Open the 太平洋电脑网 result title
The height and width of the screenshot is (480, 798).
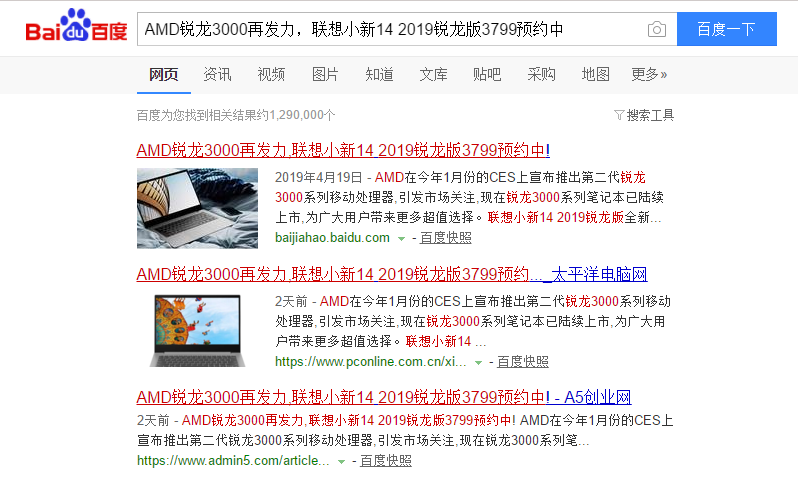click(392, 274)
